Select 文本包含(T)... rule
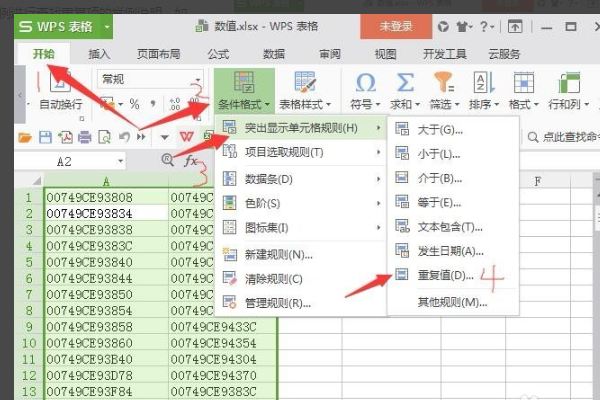The width and height of the screenshot is (600, 400). point(453,227)
